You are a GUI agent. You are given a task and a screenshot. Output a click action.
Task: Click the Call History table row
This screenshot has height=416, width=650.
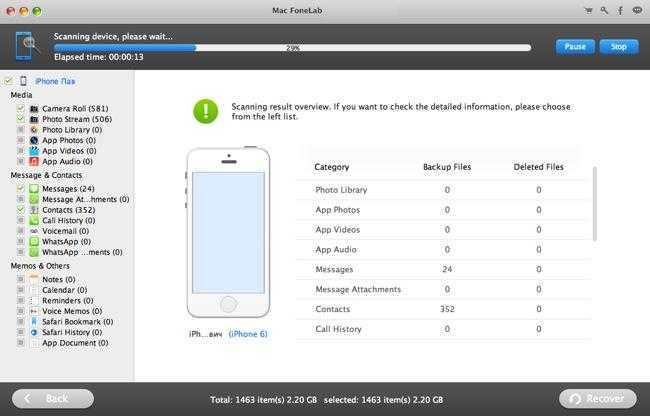pyautogui.click(x=444, y=329)
